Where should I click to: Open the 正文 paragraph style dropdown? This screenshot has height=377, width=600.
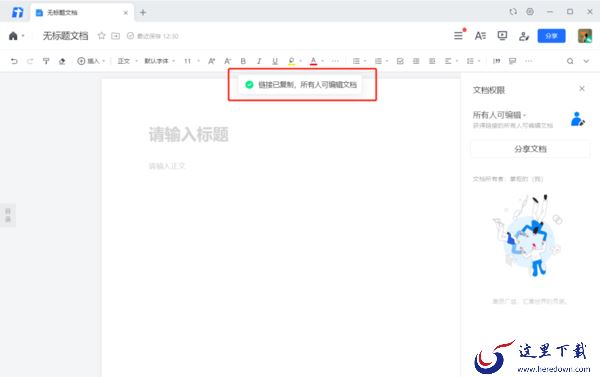[127, 61]
